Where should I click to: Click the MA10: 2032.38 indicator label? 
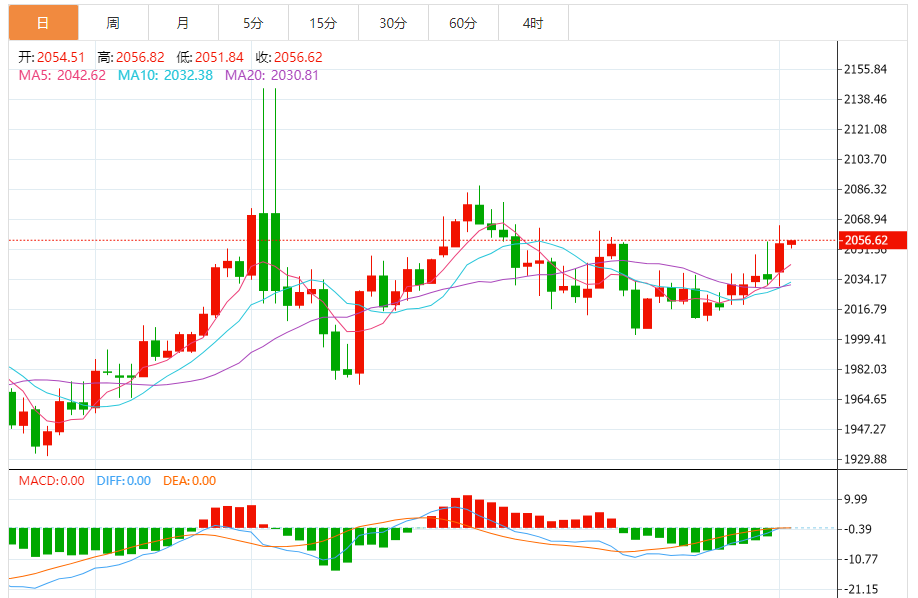pyautogui.click(x=165, y=76)
